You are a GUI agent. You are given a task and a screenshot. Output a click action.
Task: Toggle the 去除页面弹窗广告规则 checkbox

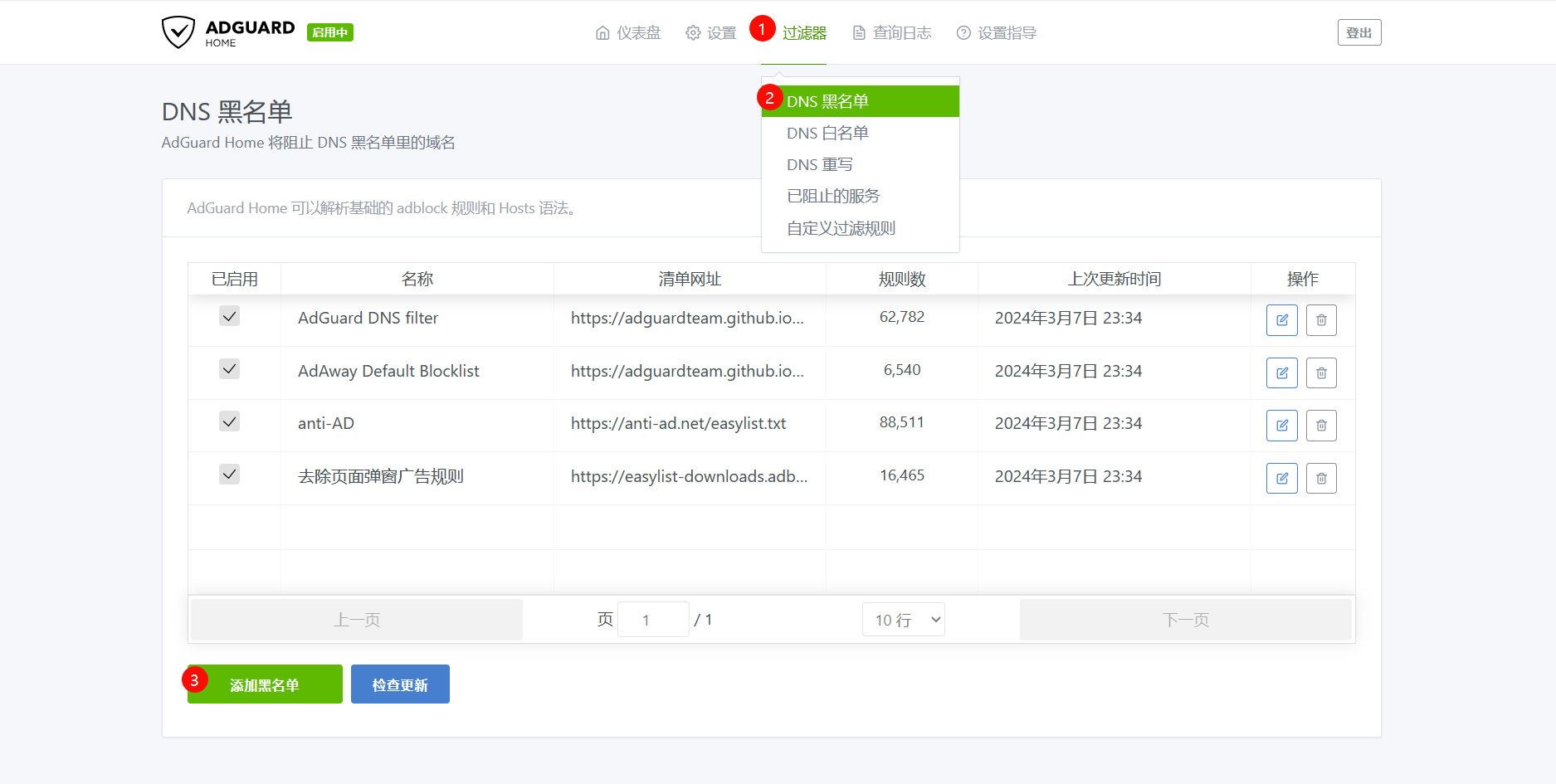pos(230,475)
